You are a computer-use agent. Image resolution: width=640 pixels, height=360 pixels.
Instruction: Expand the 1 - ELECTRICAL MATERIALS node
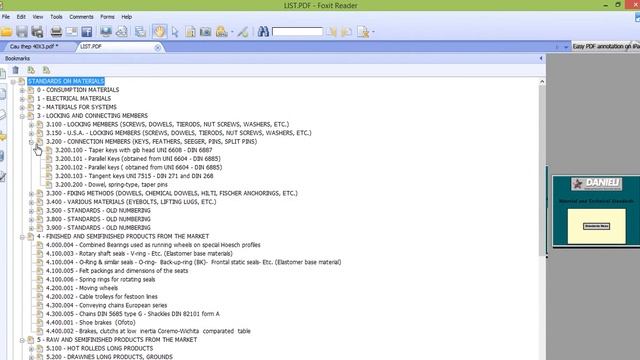22,99
